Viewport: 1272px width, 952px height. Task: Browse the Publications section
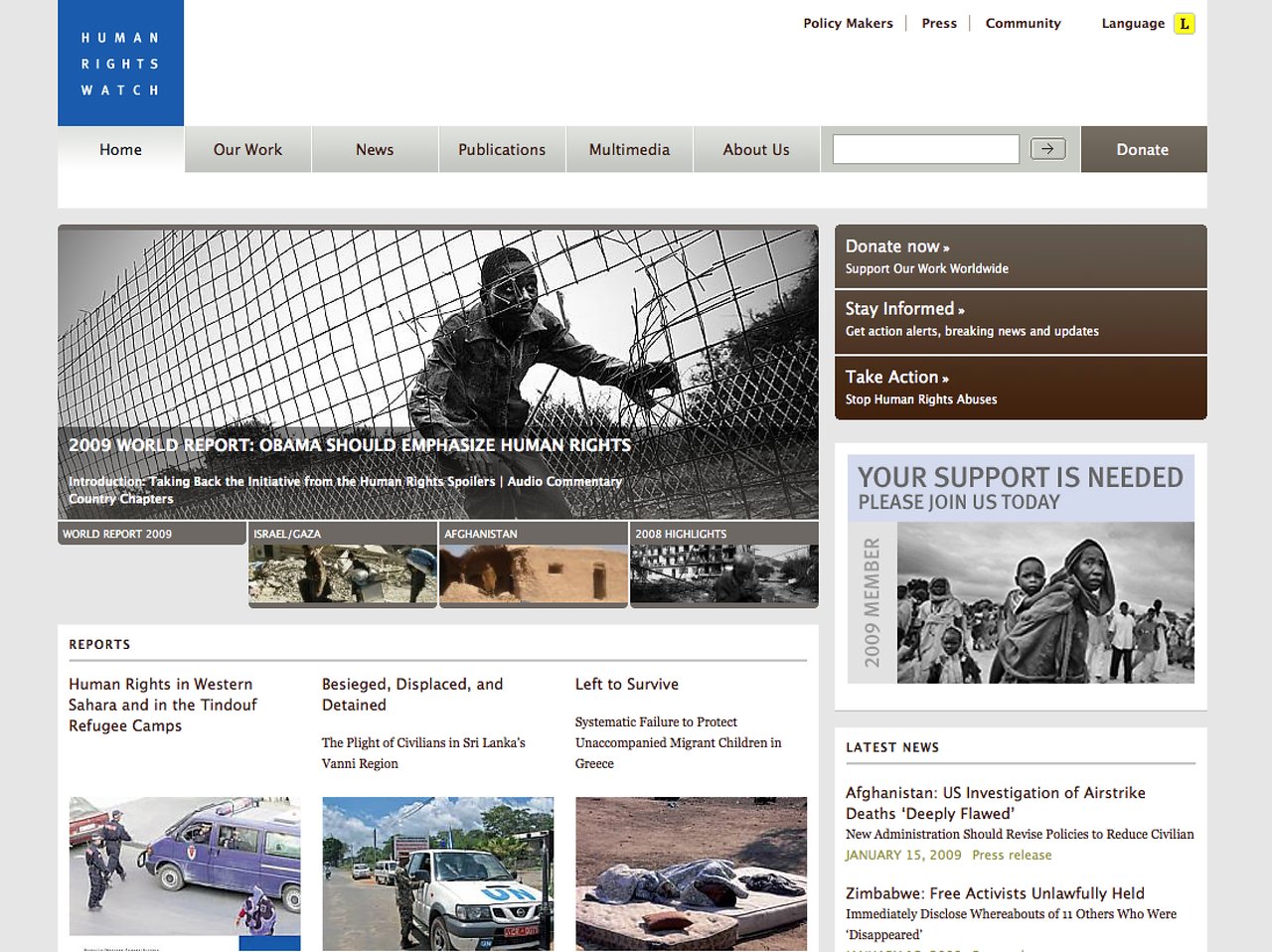(502, 149)
